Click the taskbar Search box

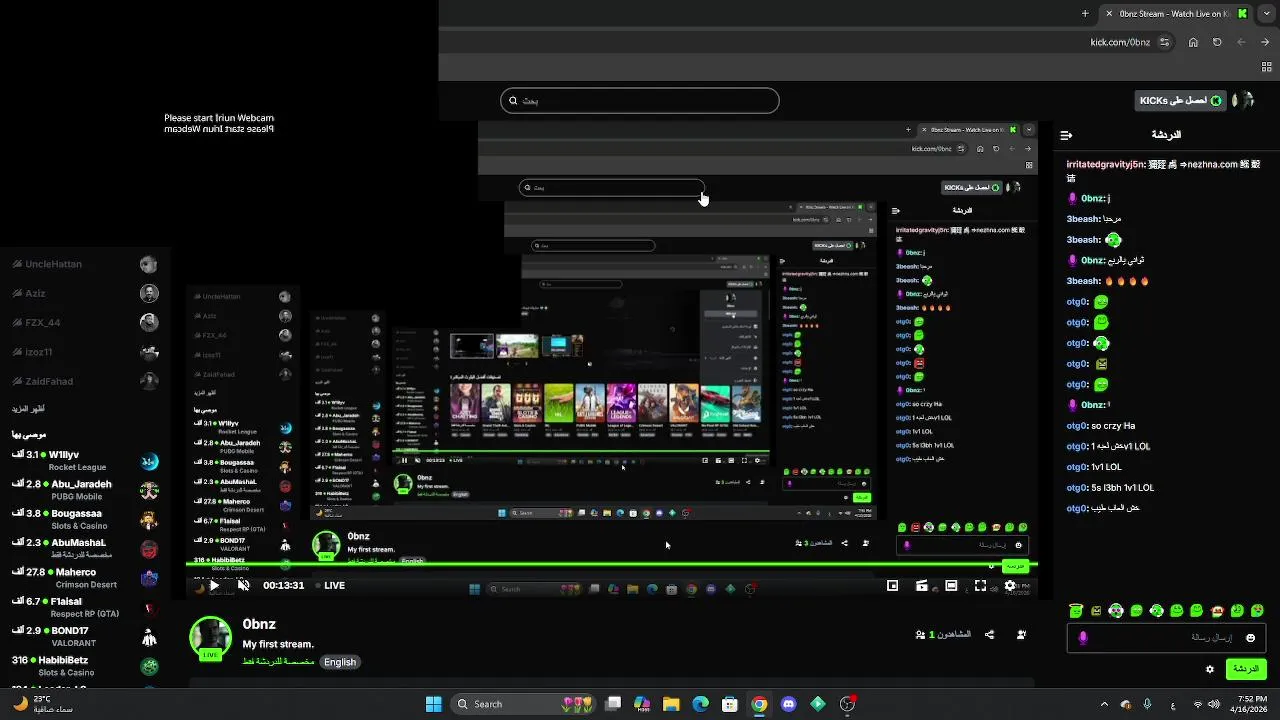pos(523,704)
